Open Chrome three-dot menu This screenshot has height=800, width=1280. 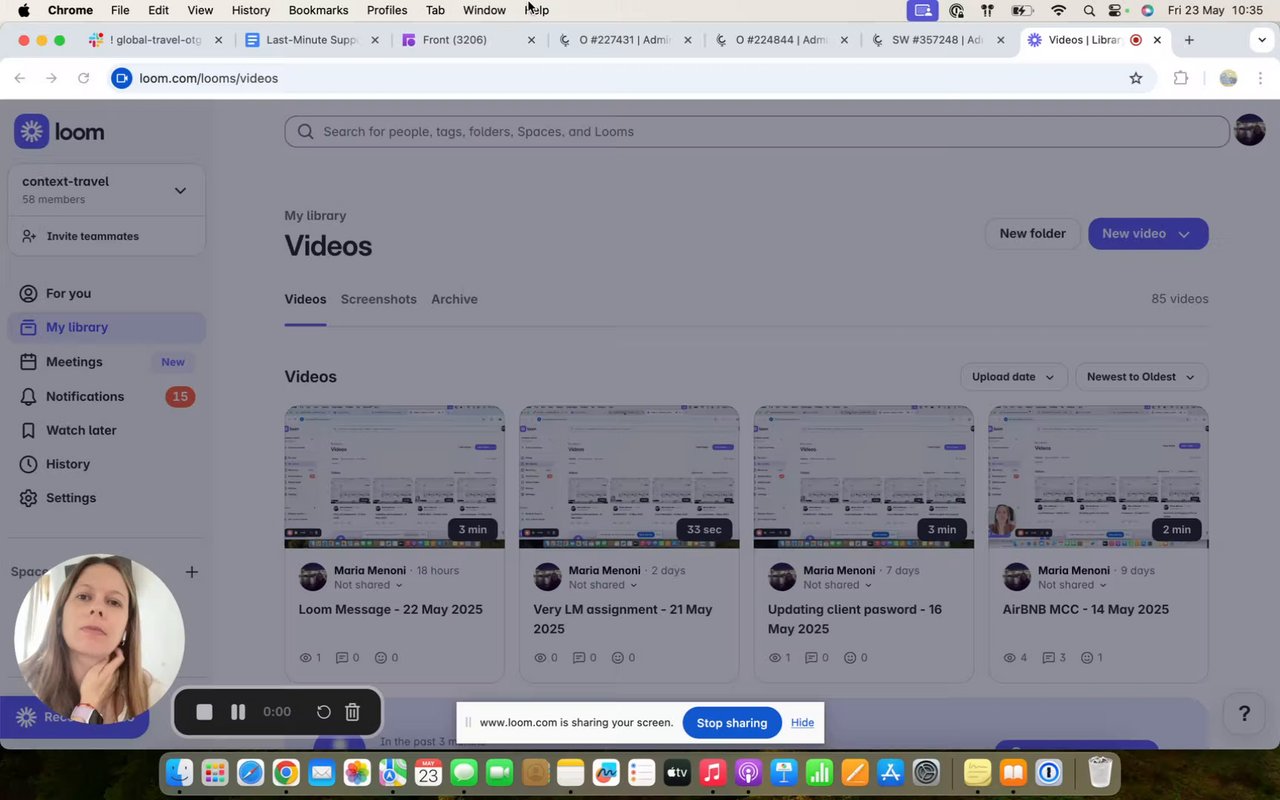[1260, 78]
